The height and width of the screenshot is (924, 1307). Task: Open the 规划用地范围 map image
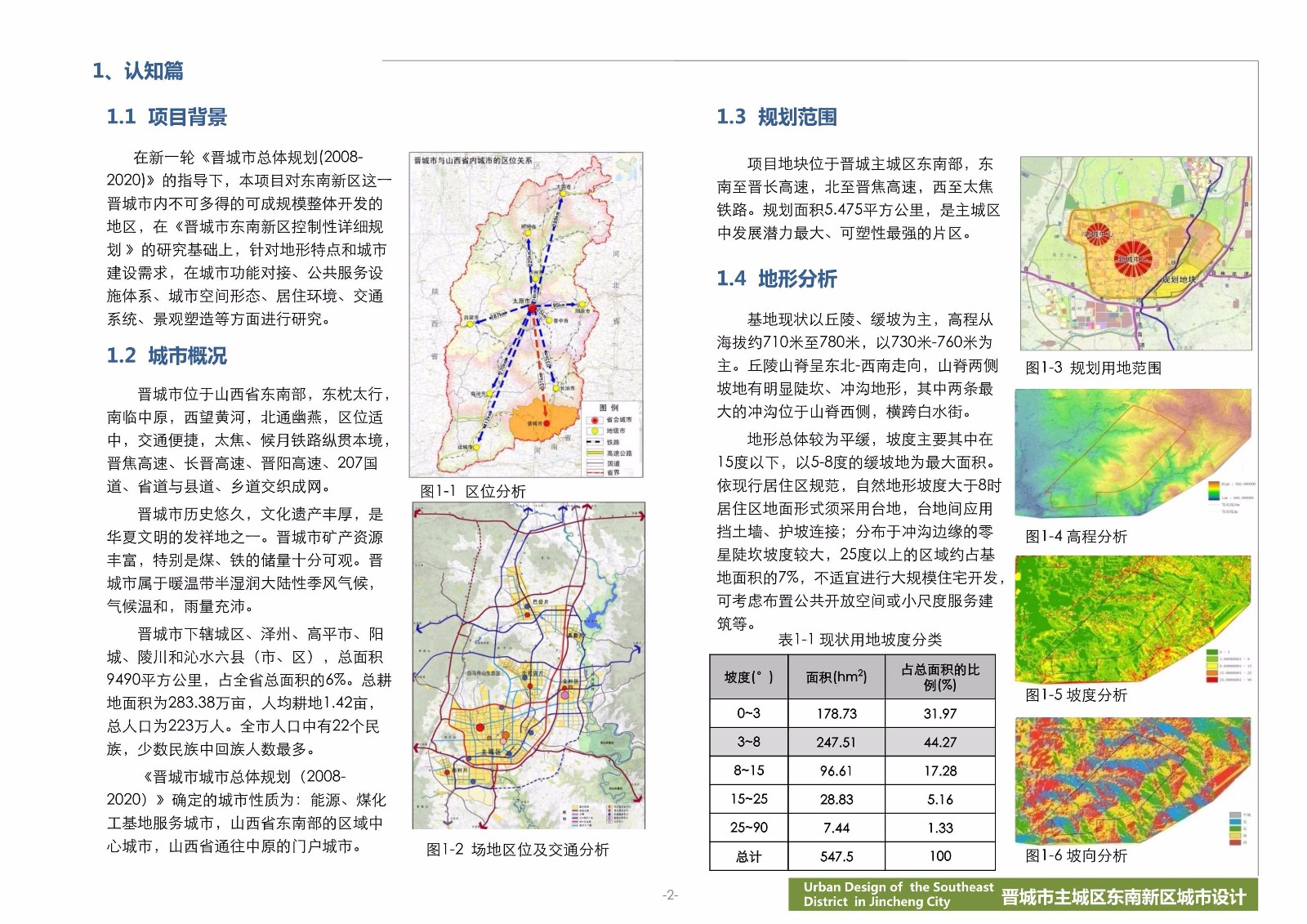click(1135, 253)
